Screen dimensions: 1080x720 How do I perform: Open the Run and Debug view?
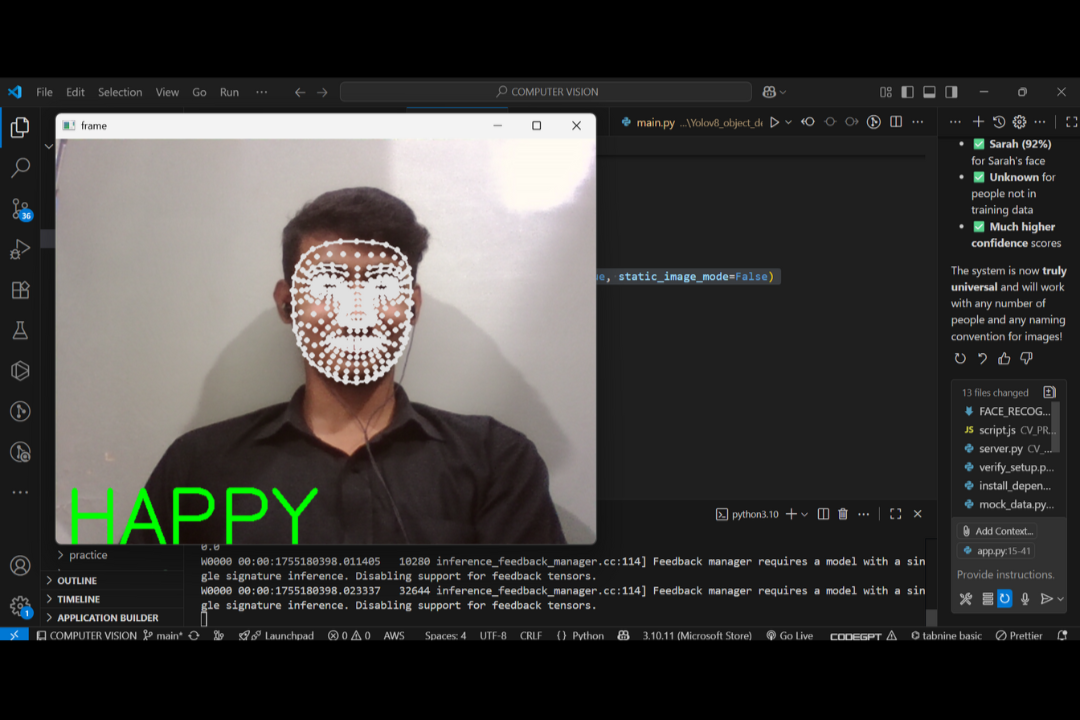(x=20, y=250)
